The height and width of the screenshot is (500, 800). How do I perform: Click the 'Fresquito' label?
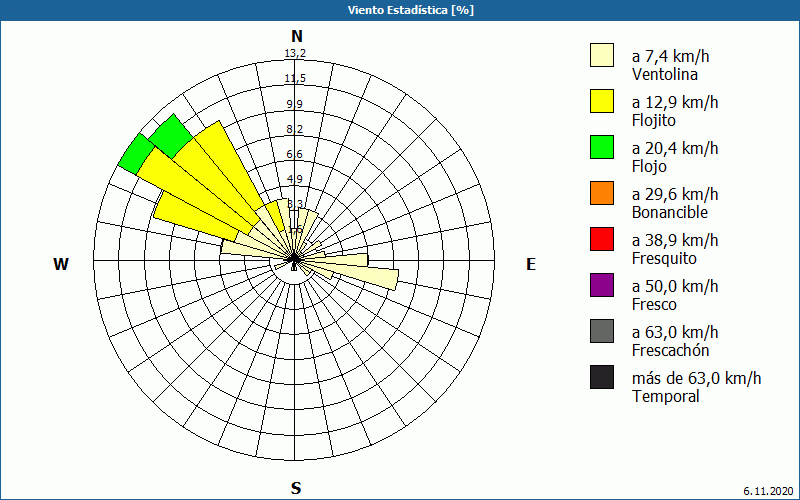pyautogui.click(x=664, y=259)
